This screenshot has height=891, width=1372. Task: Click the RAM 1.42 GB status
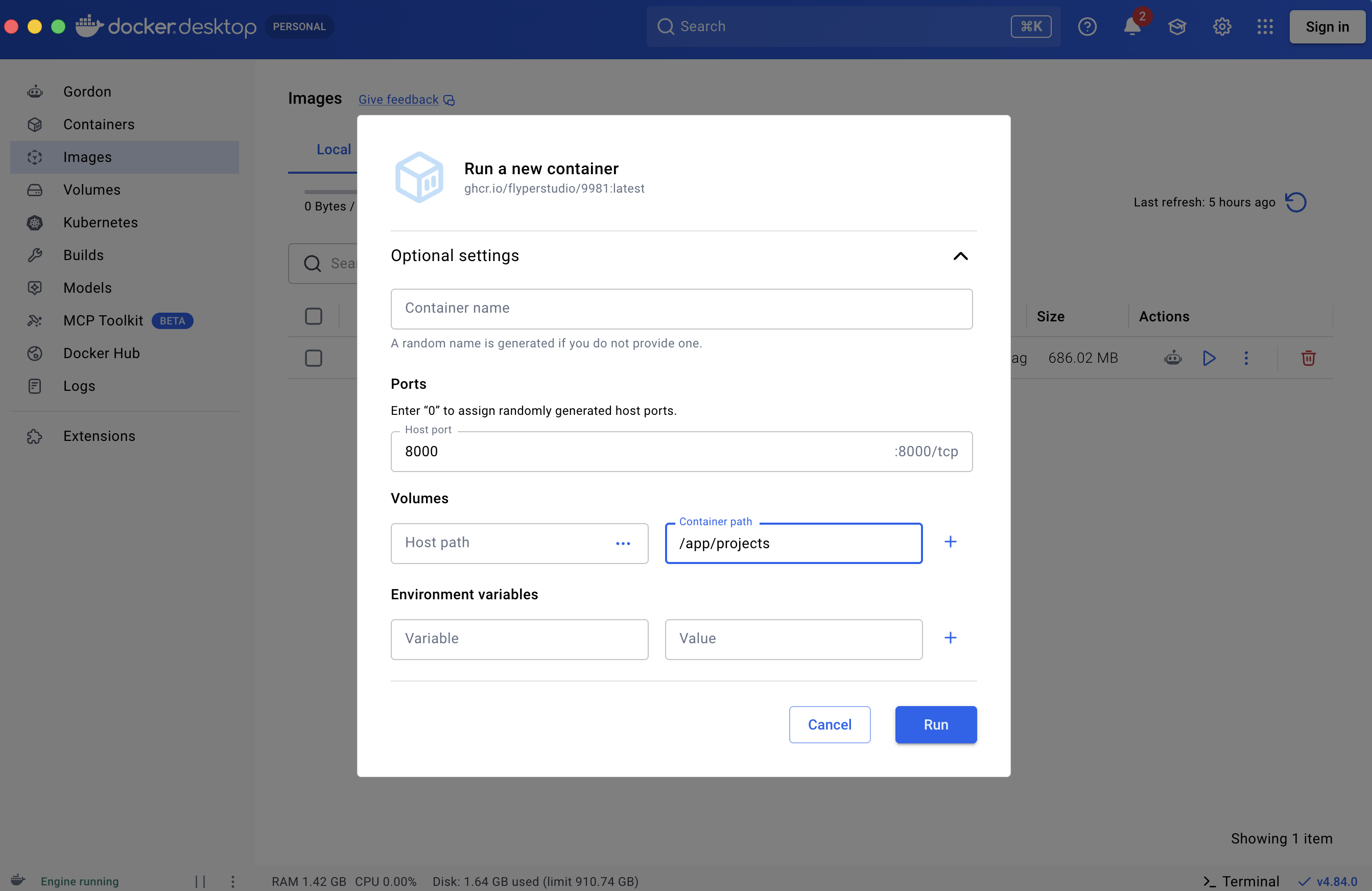coord(309,881)
